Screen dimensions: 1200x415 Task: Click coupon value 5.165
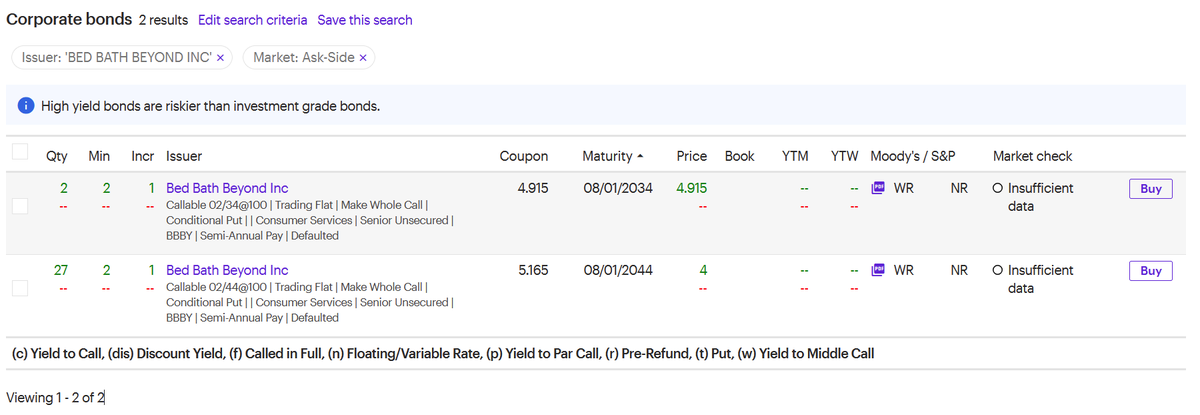point(532,270)
